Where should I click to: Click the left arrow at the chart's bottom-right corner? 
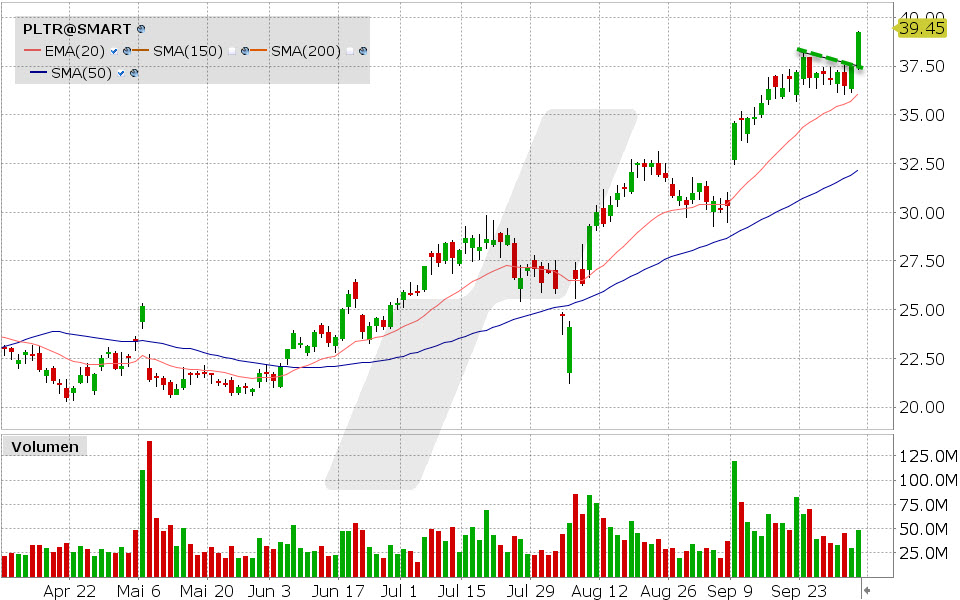[x=866, y=590]
